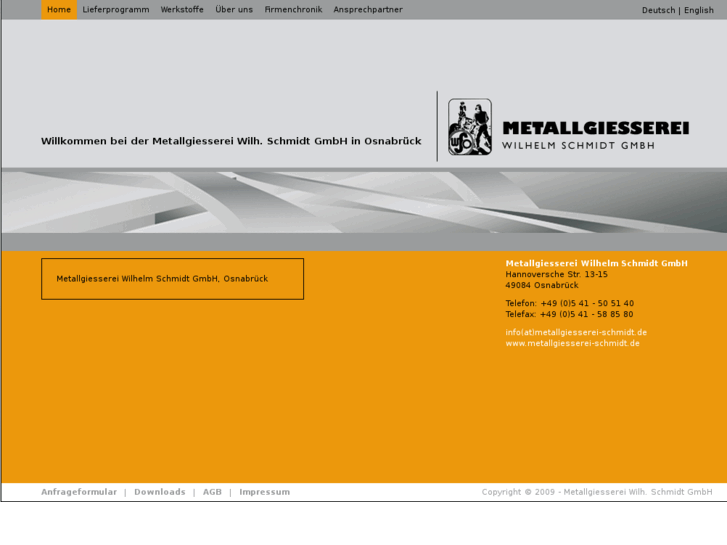The height and width of the screenshot is (545, 727).
Task: Click the Telefon number +49 (0)5 41 - 50 51 40
Action: [x=587, y=303]
